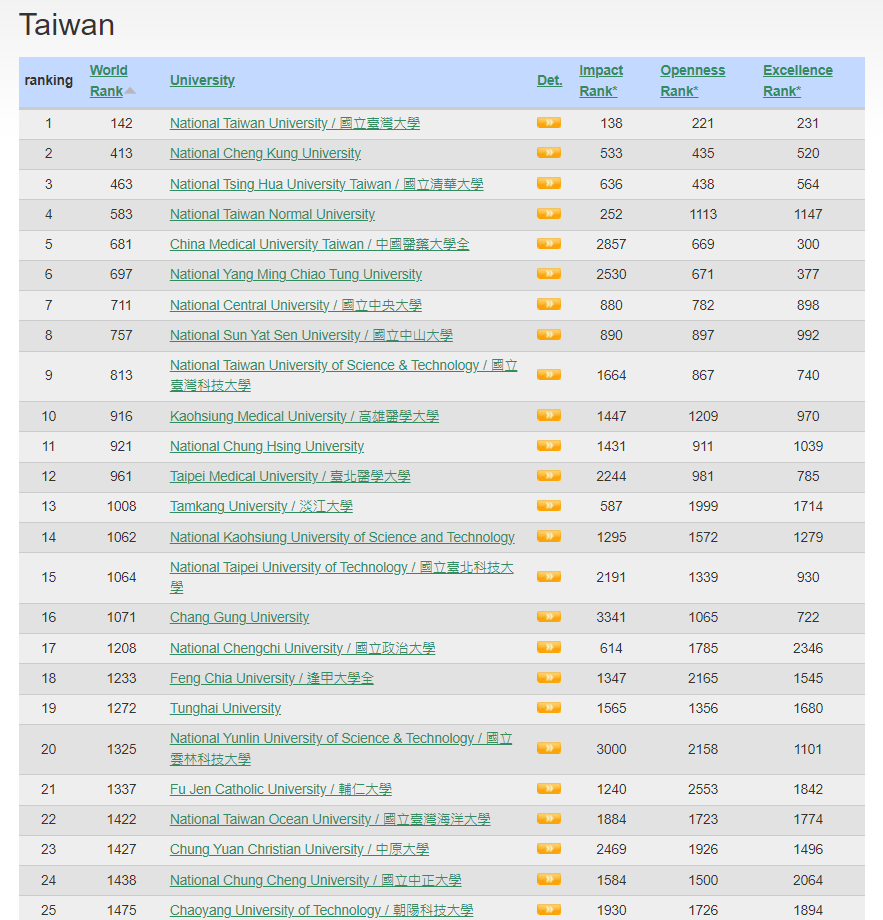Open National Kaohsiung University of Science and Technology link

342,537
